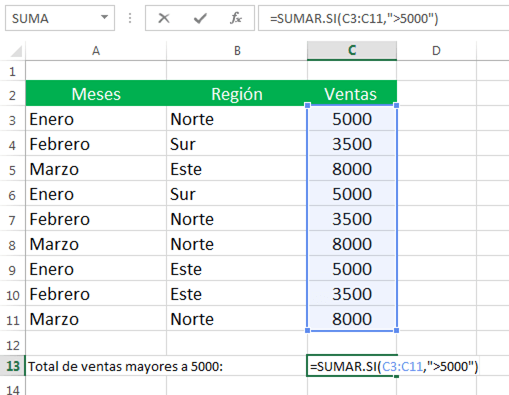The height and width of the screenshot is (395, 509).
Task: Click the Ventas header cell
Action: pos(351,94)
